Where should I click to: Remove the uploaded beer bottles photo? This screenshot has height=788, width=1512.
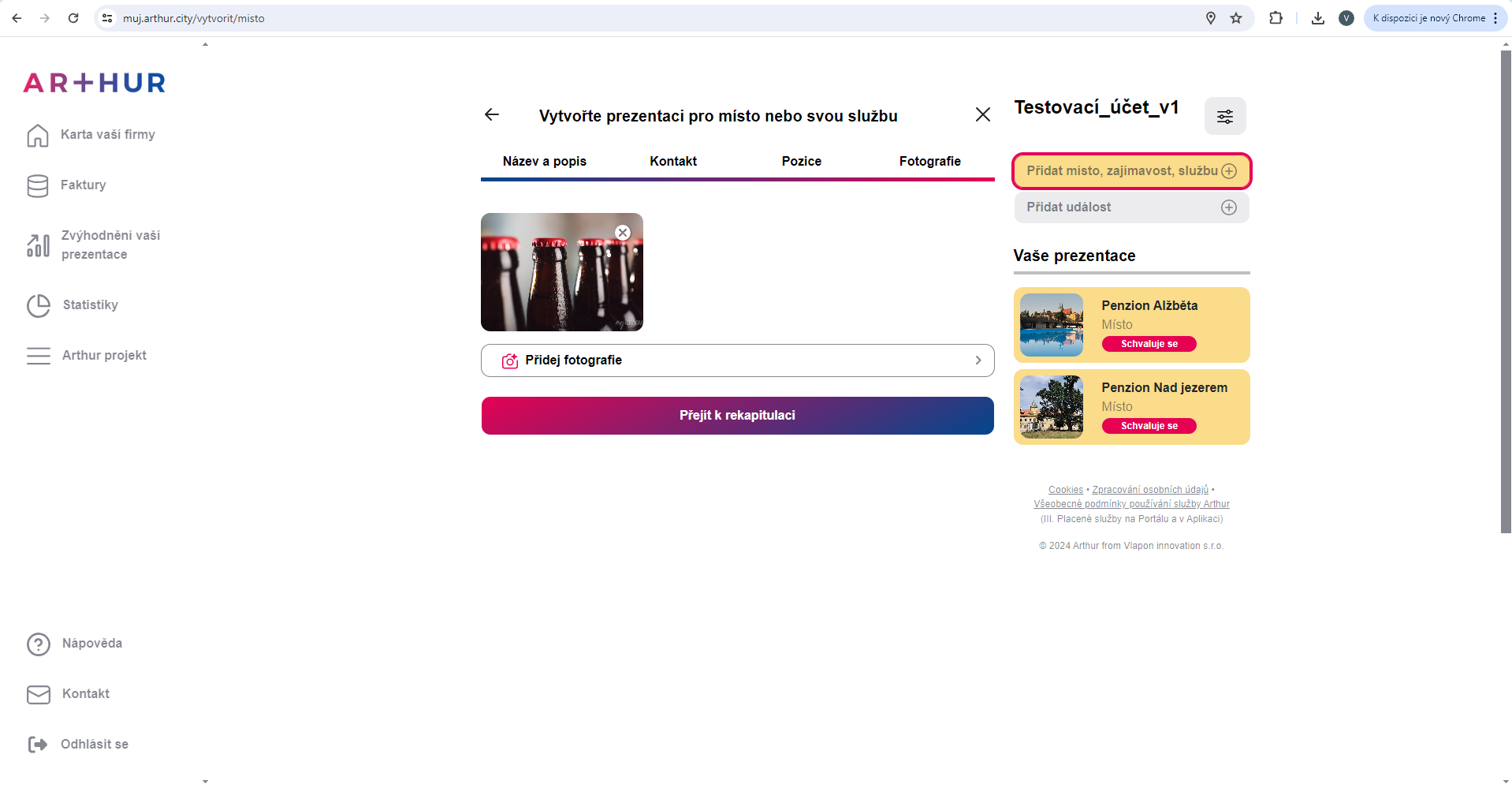pyautogui.click(x=623, y=233)
